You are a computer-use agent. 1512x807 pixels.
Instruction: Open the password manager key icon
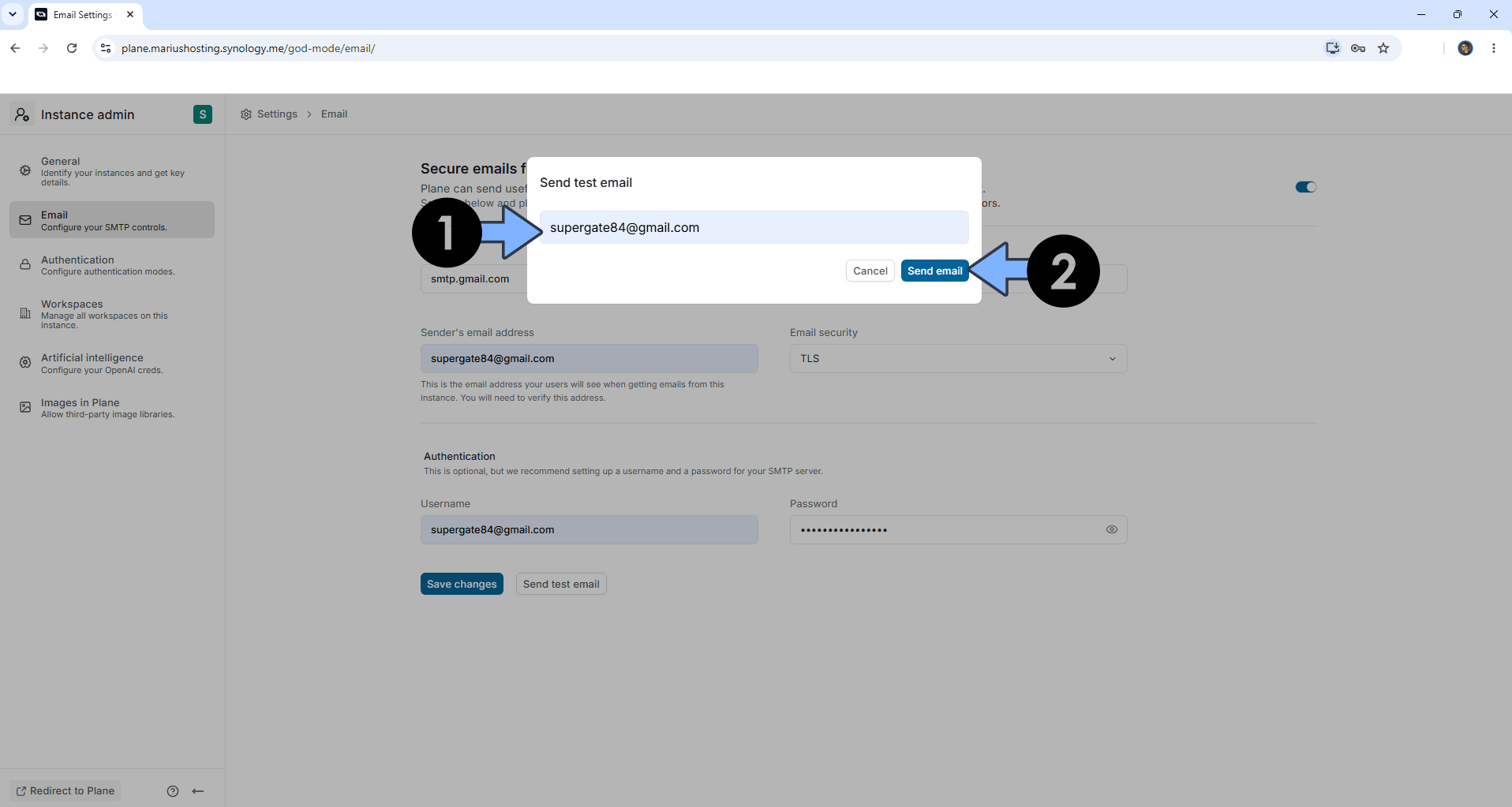(1358, 48)
